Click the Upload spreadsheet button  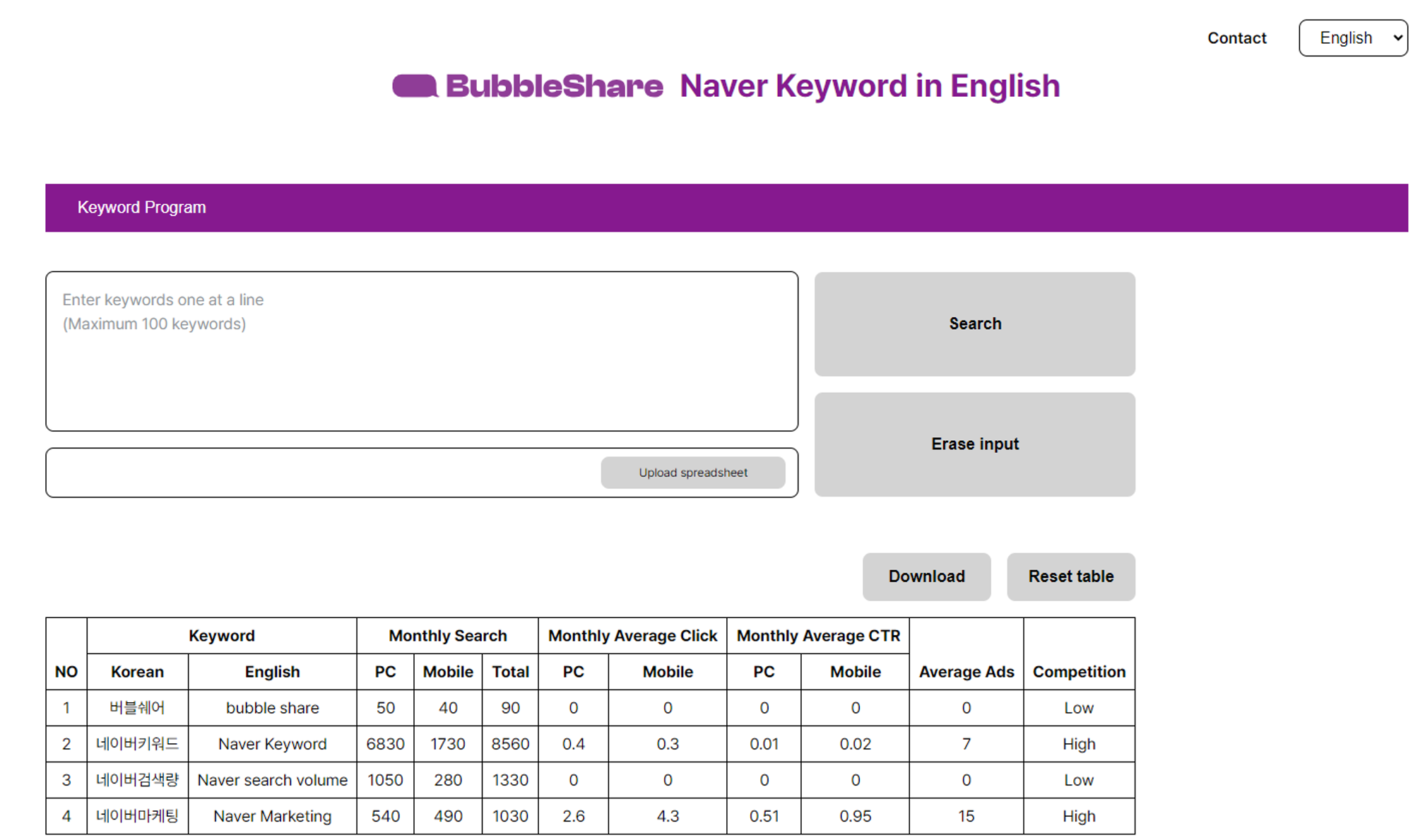(x=693, y=473)
